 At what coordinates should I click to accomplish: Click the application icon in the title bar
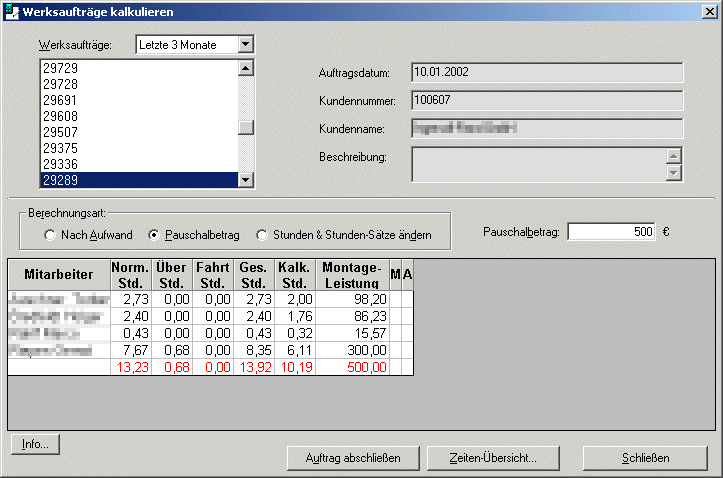pyautogui.click(x=11, y=11)
